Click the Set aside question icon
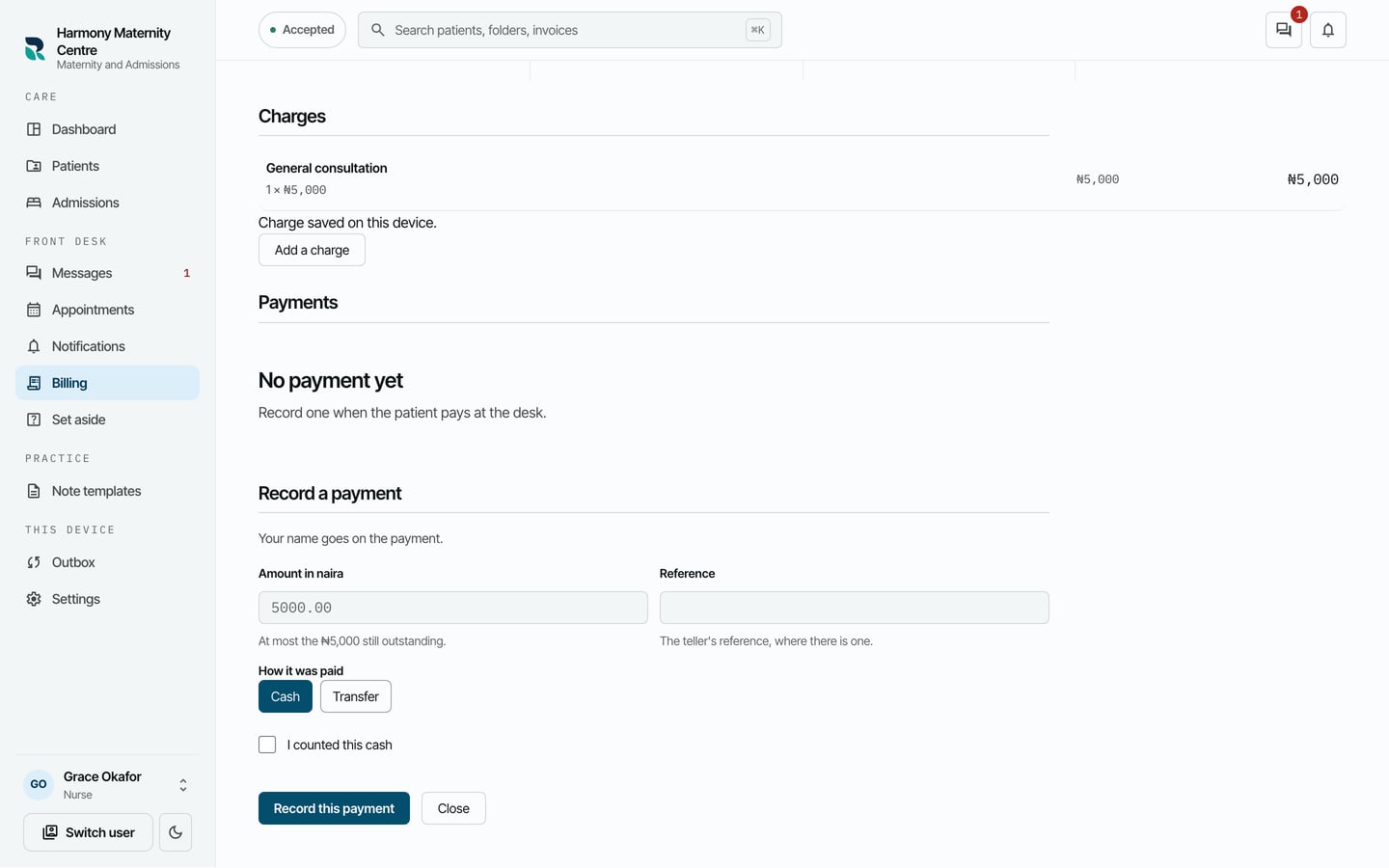Viewport: 1389px width, 868px height. (x=34, y=420)
